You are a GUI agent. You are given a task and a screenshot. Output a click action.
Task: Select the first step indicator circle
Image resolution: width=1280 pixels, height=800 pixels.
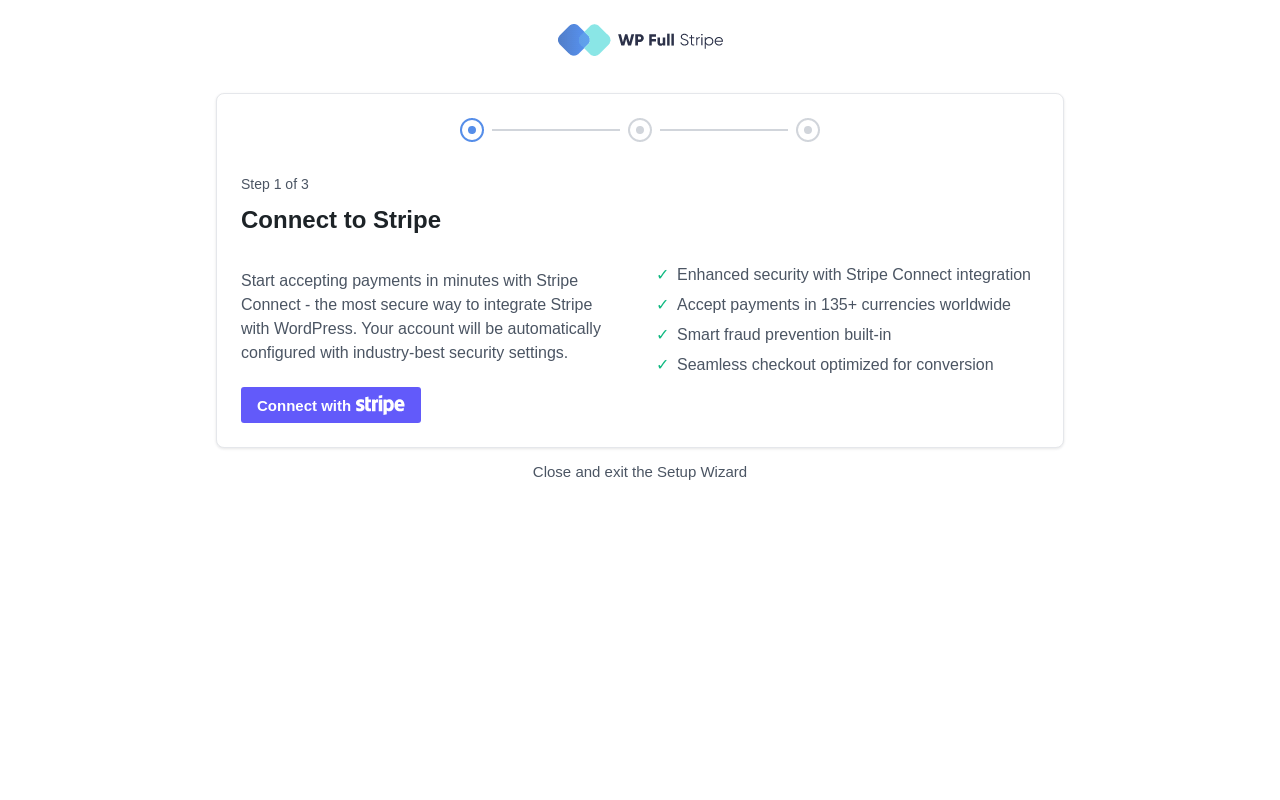point(472,130)
